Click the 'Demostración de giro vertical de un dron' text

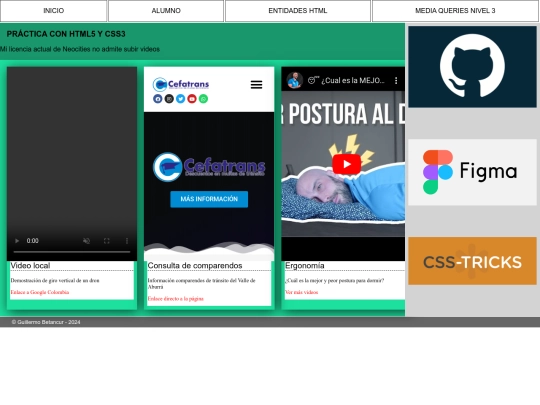55,281
